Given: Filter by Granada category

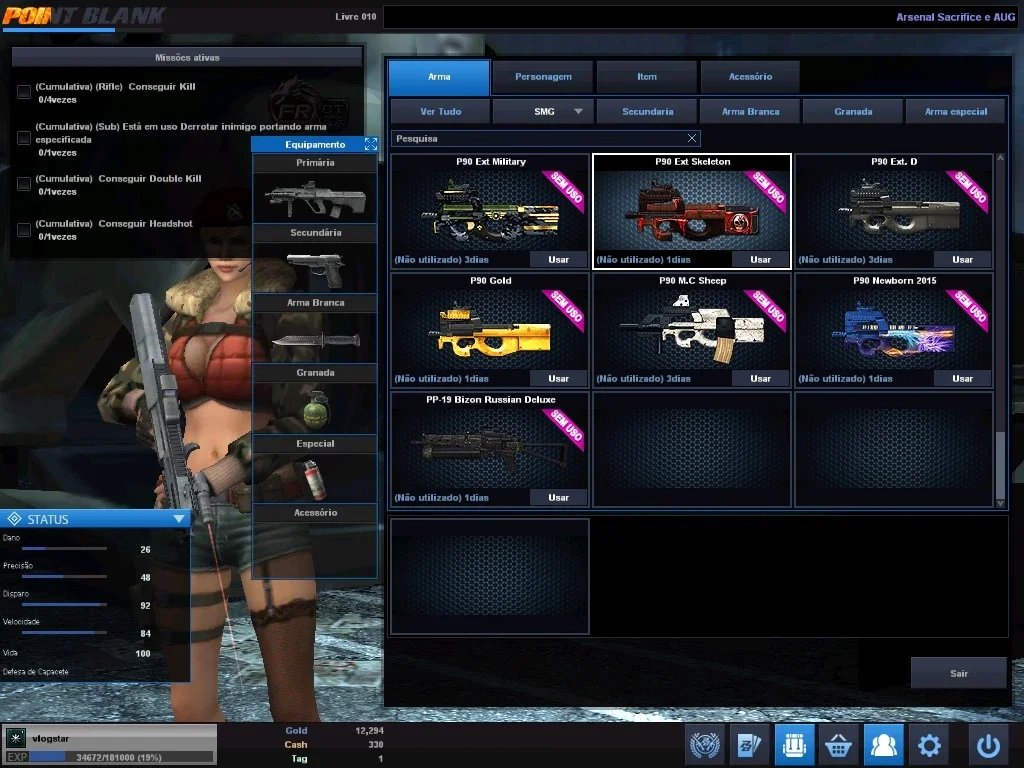Looking at the screenshot, I should (x=853, y=112).
